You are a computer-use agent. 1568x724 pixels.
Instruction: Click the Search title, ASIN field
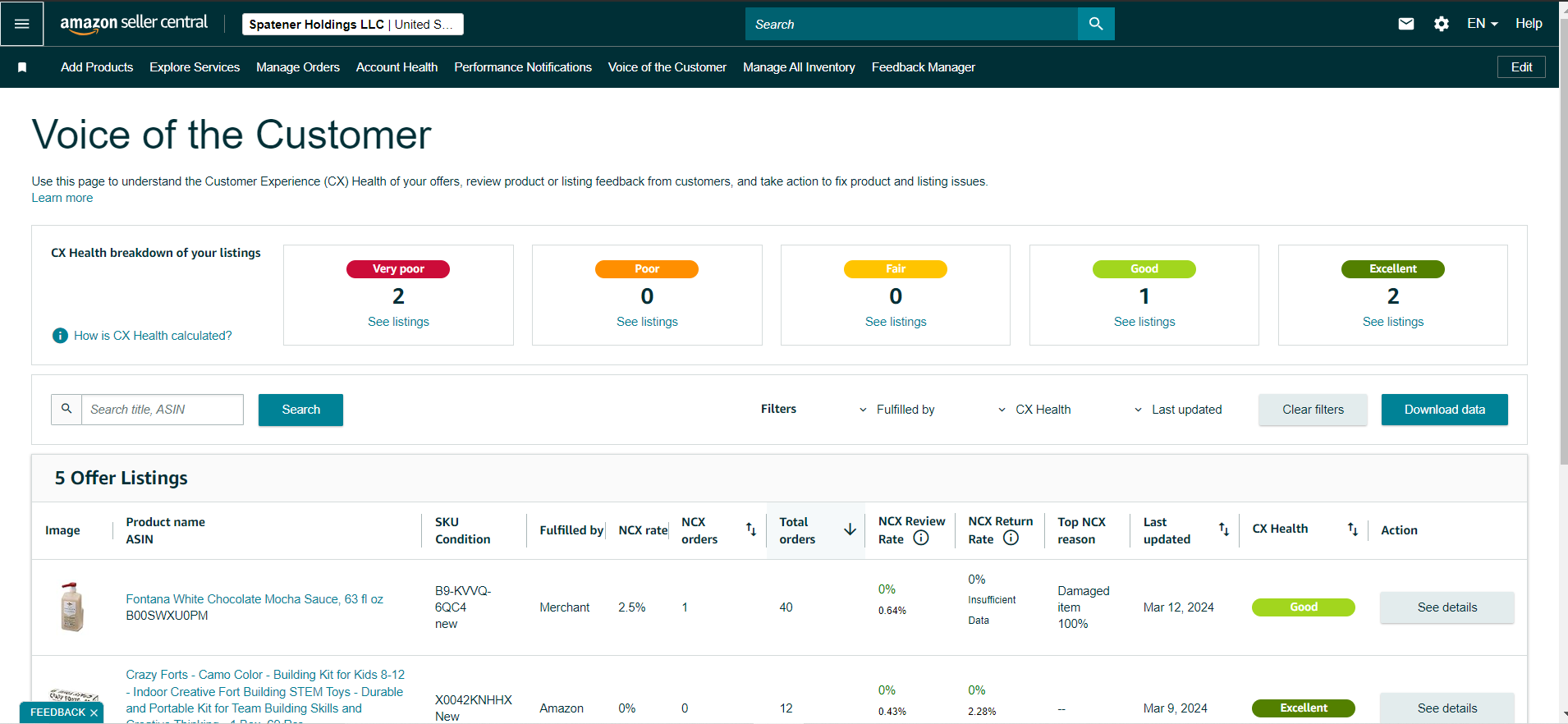point(163,410)
